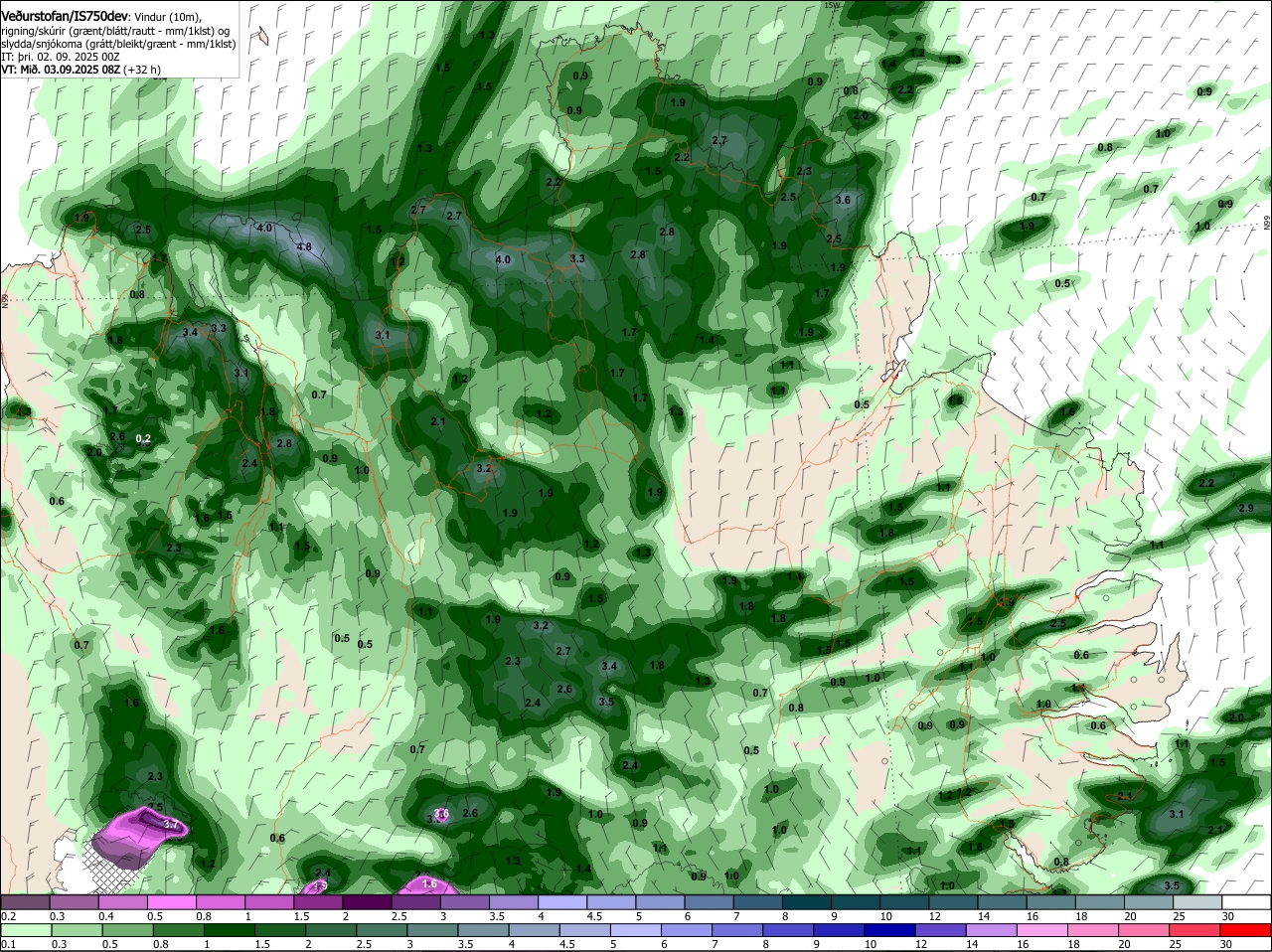Click the 3.7 value inside the purple area
This screenshot has height=952, width=1272.
point(170,824)
